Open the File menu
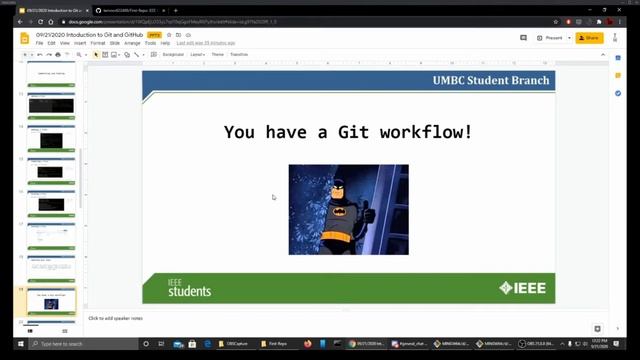The height and width of the screenshot is (360, 640). pos(39,43)
